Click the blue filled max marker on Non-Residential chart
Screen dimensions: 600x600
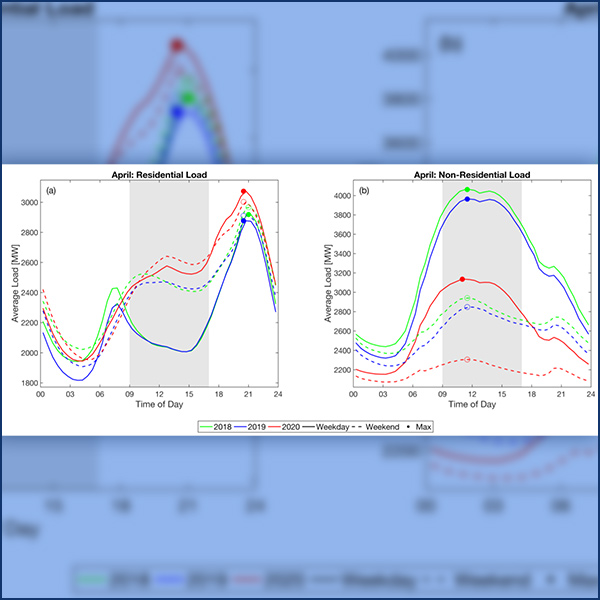[x=467, y=199]
